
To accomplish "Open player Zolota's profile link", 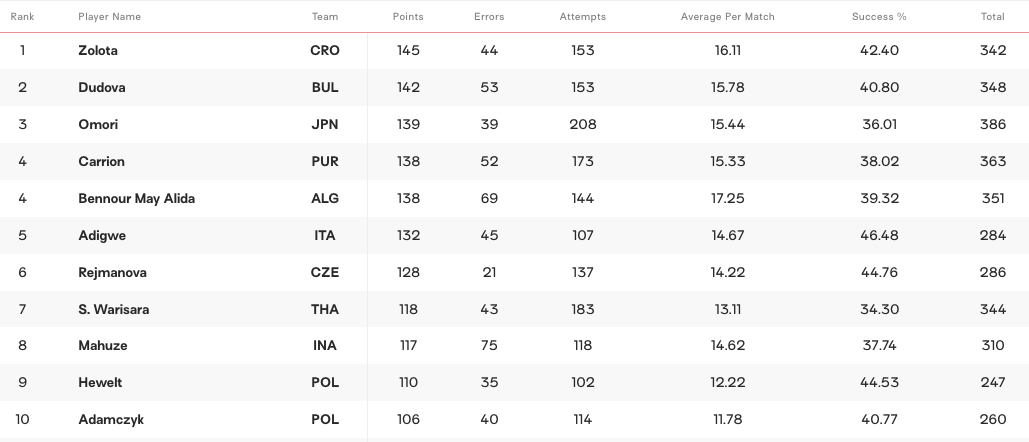I will (x=98, y=51).
